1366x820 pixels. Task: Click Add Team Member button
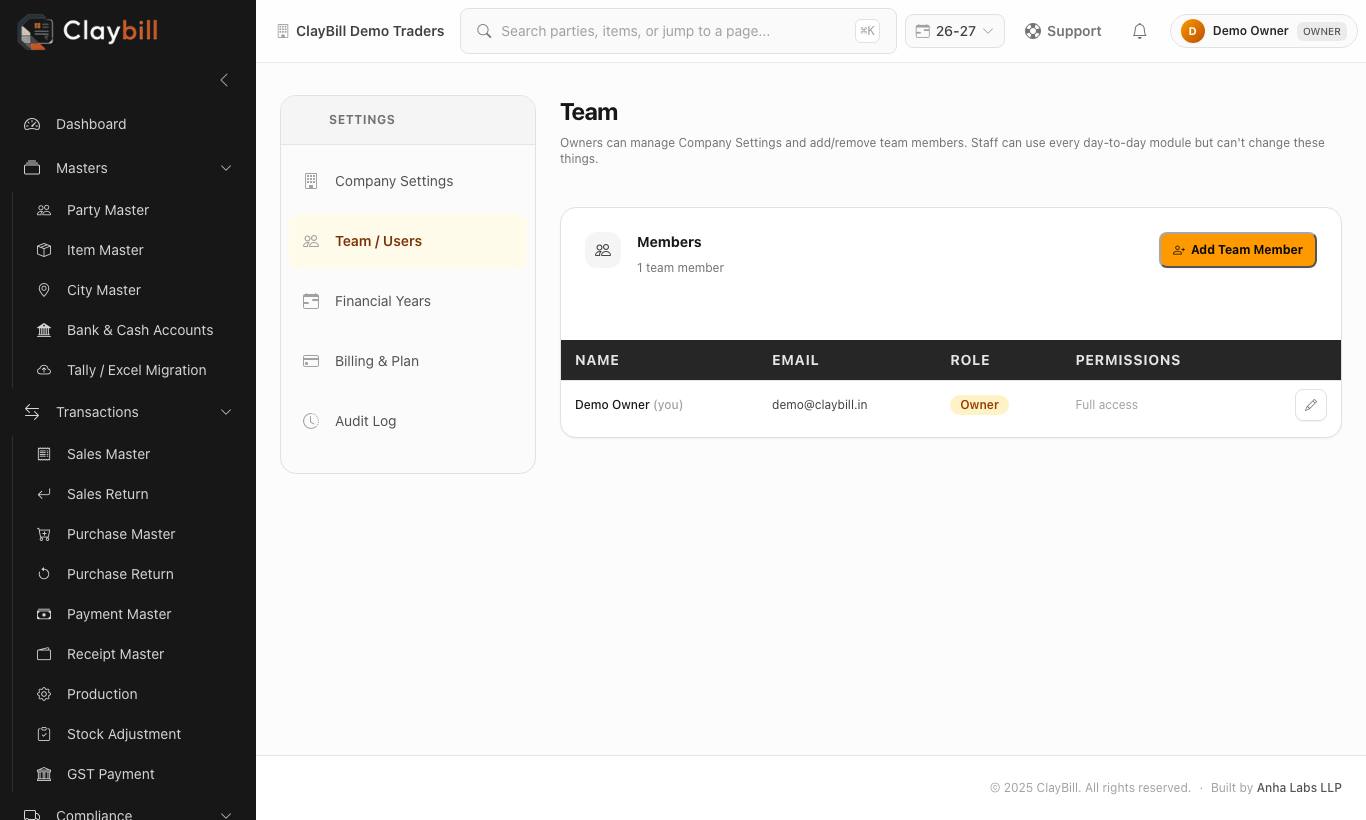coord(1238,250)
